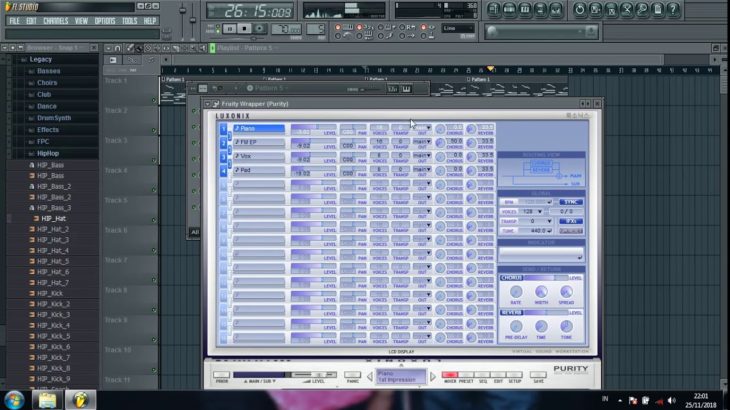The height and width of the screenshot is (410, 730).
Task: Select the HIP_Hat_7 sample
Action: [53, 283]
